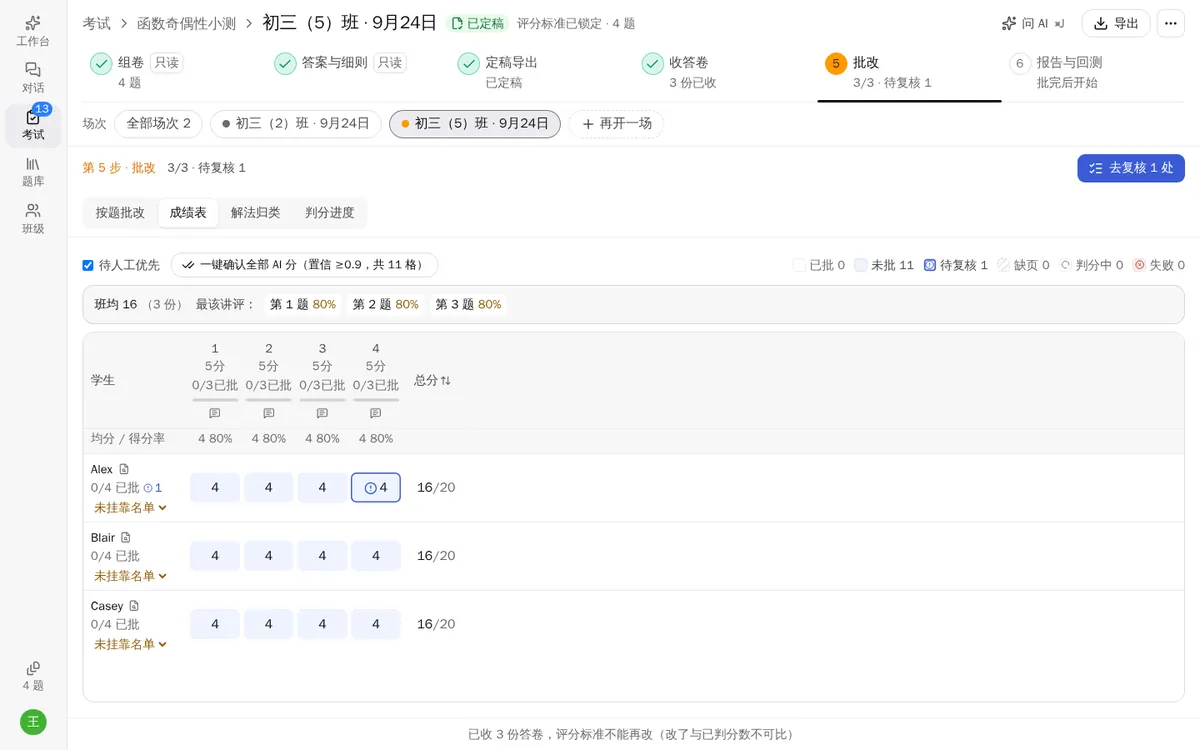Select 全部场次 2 session filter
The image size is (1200, 750).
pos(158,124)
